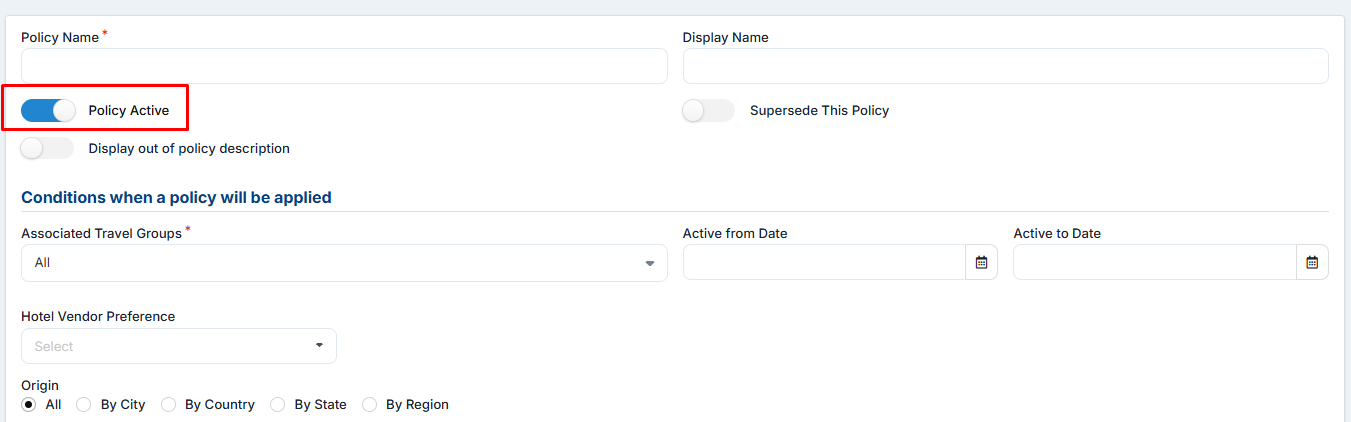Click into the Display Name field
This screenshot has width=1351, height=422.
click(x=1005, y=66)
